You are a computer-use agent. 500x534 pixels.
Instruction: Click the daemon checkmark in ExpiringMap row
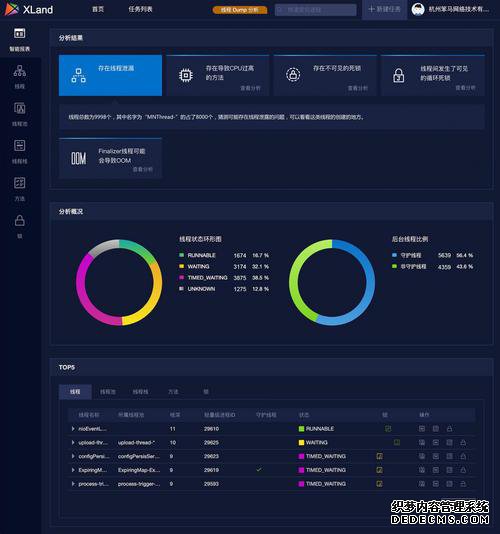(x=259, y=470)
